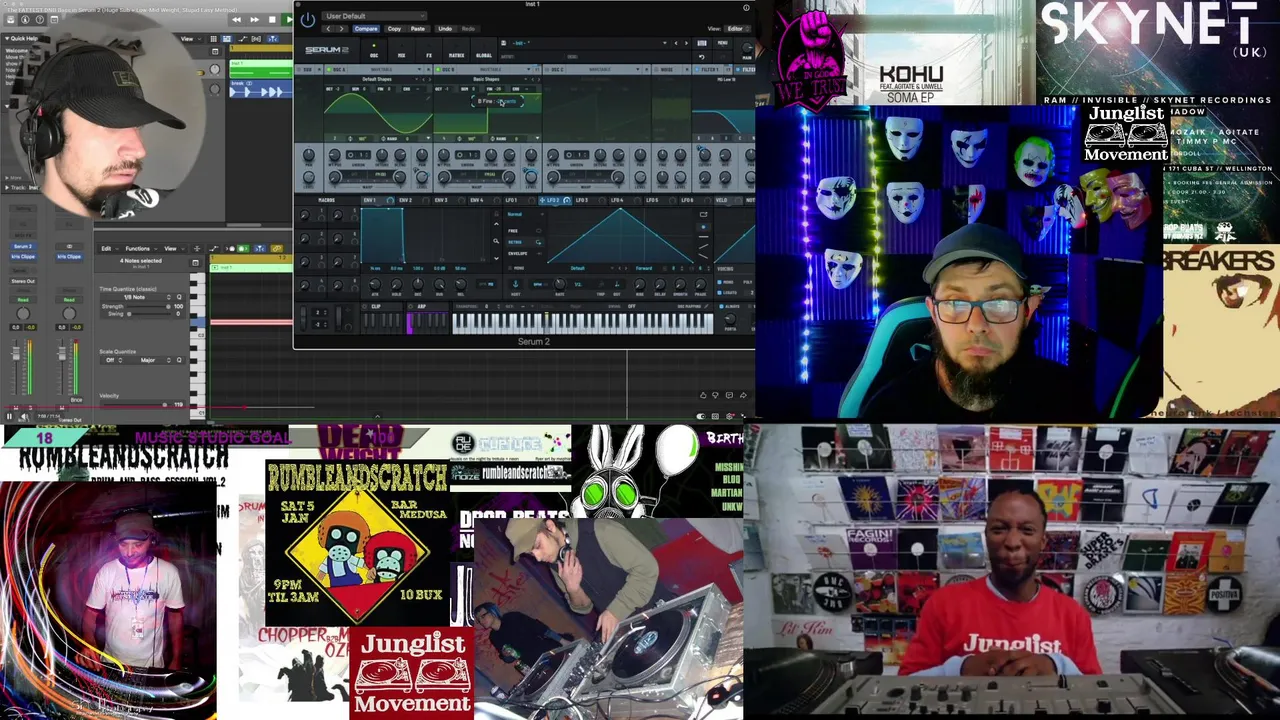Click the LFO anchor icon

[x=516, y=284]
